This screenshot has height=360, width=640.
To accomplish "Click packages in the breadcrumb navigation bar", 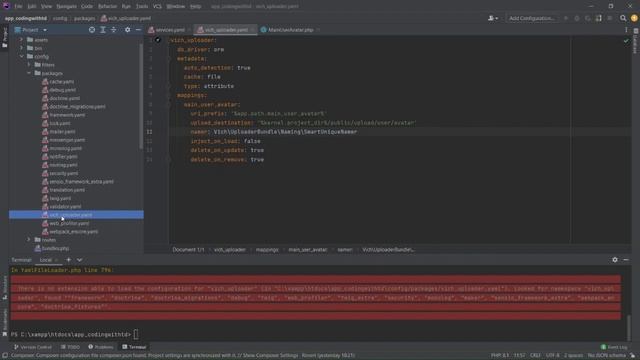I will pos(84,18).
